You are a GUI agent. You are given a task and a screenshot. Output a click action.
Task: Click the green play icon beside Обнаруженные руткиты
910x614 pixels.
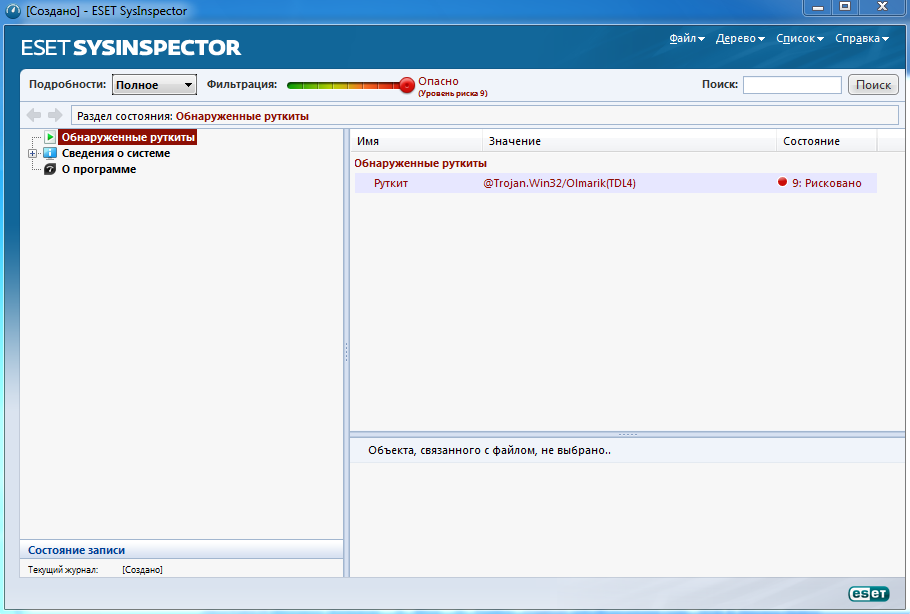click(x=50, y=137)
